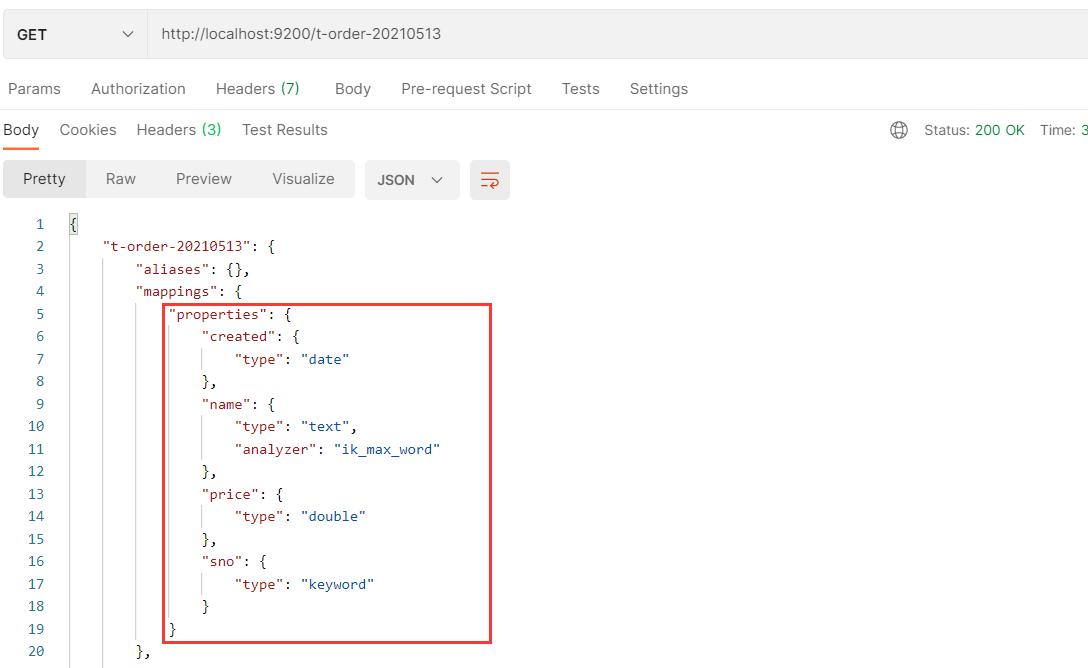Open the JSON format dropdown
Image resolution: width=1088 pixels, height=668 pixels.
(411, 180)
